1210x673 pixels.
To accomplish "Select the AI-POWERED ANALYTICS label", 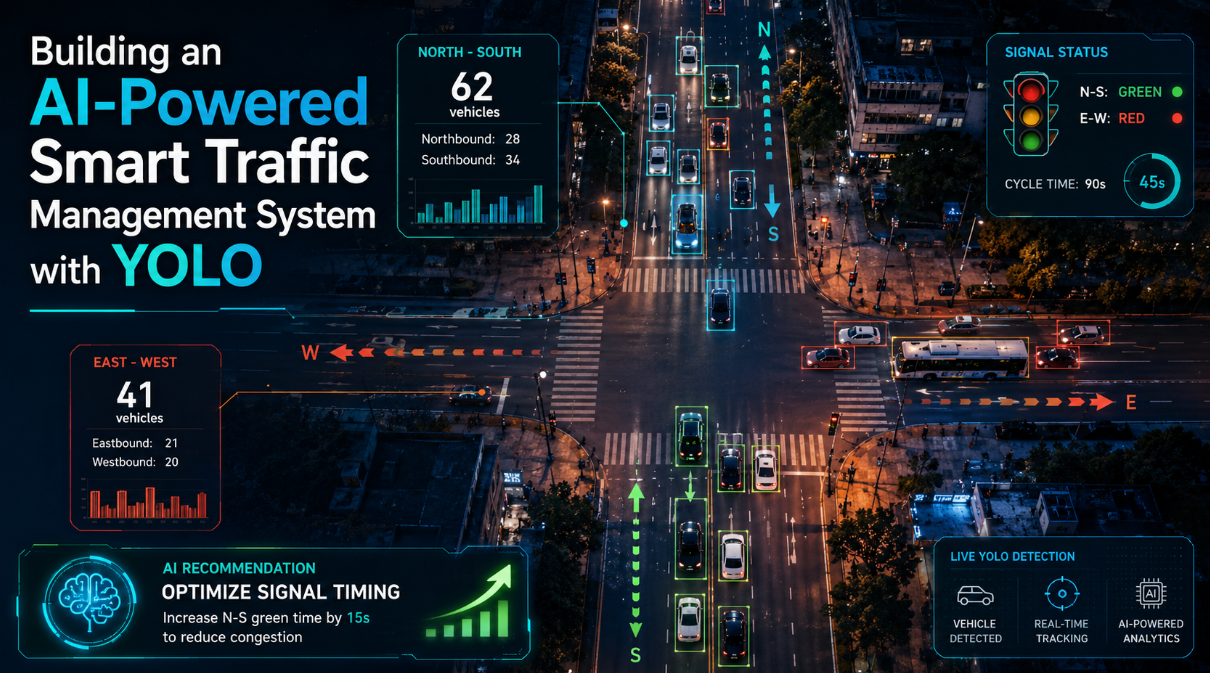I will click(x=1151, y=631).
